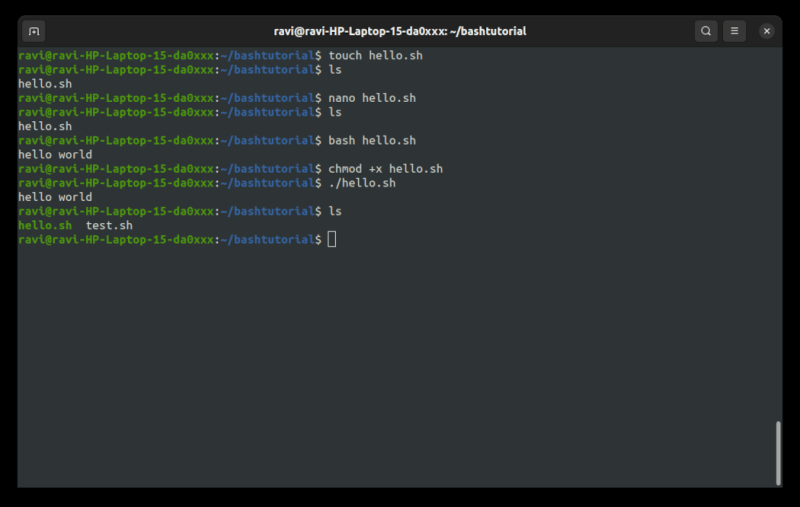The height and width of the screenshot is (507, 800).
Task: Click the terminal window title text
Action: tap(399, 31)
